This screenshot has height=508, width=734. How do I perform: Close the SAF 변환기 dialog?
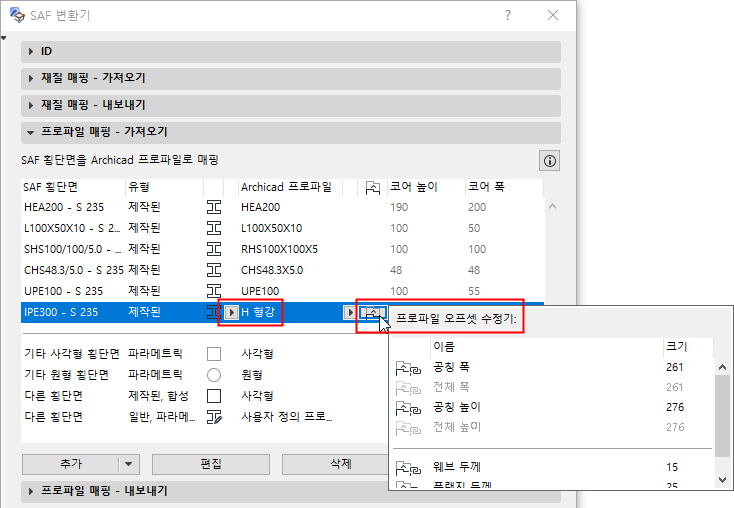coord(553,15)
